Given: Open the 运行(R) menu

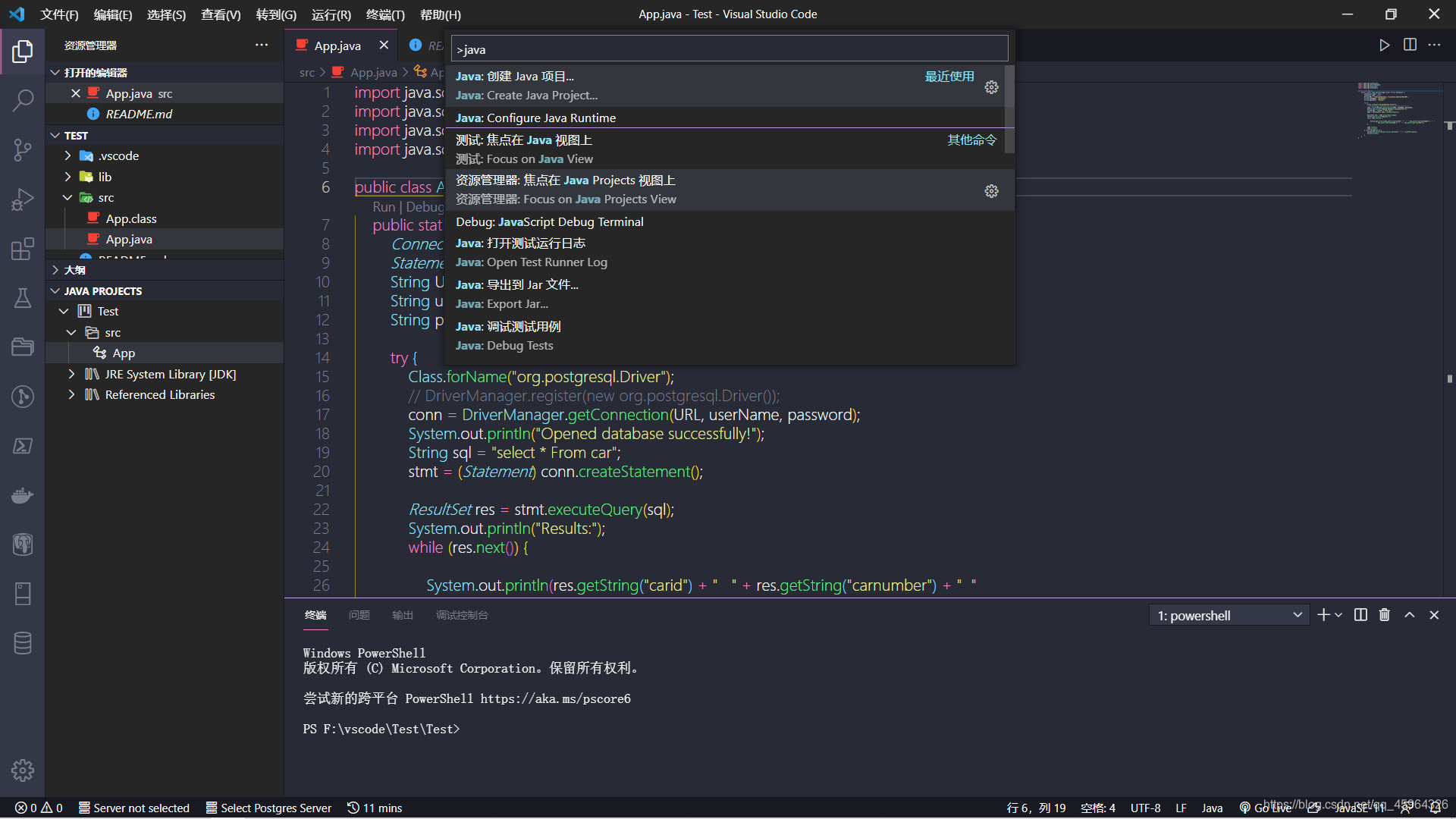Looking at the screenshot, I should click(331, 14).
